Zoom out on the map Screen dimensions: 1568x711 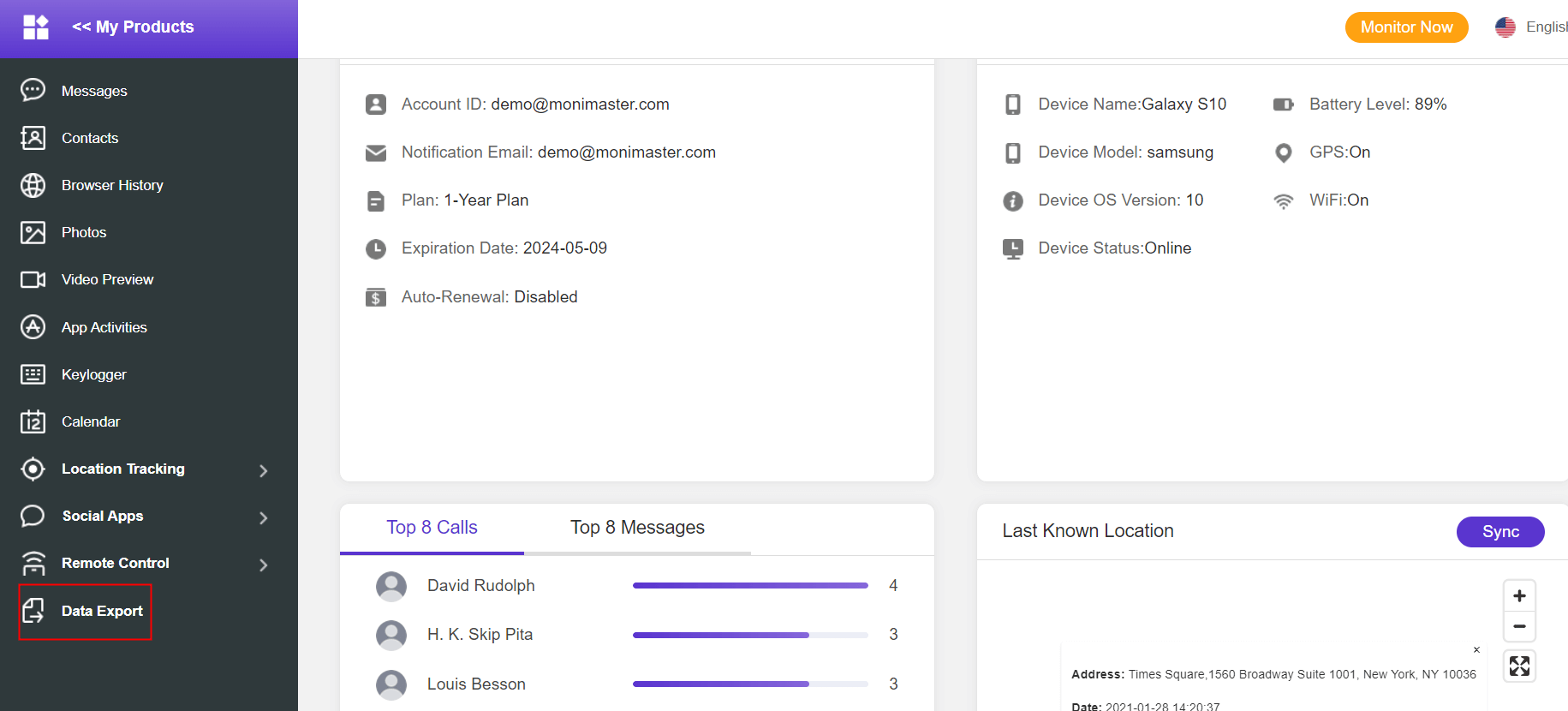[x=1519, y=626]
